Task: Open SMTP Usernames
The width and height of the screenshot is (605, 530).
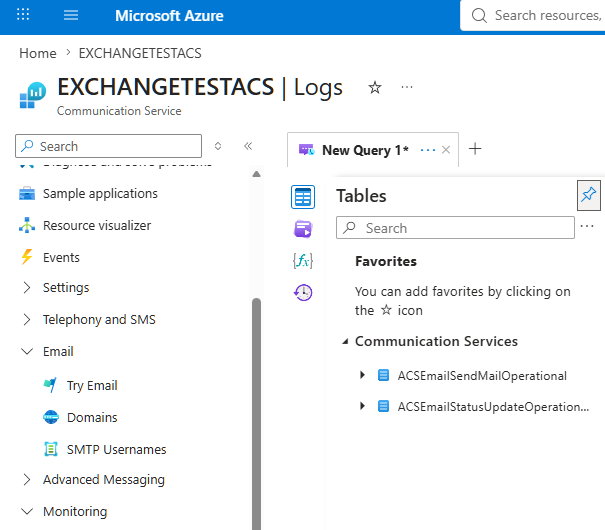Action: [117, 450]
